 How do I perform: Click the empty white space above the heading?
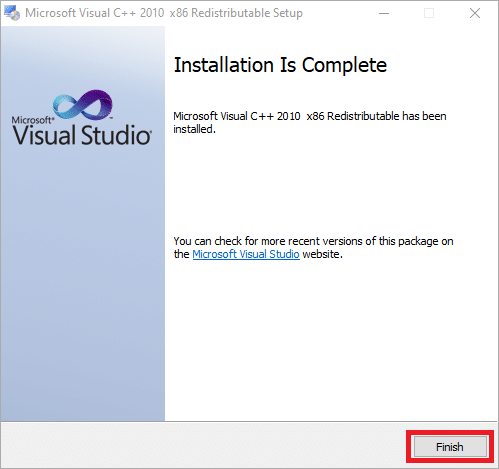pos(331,39)
